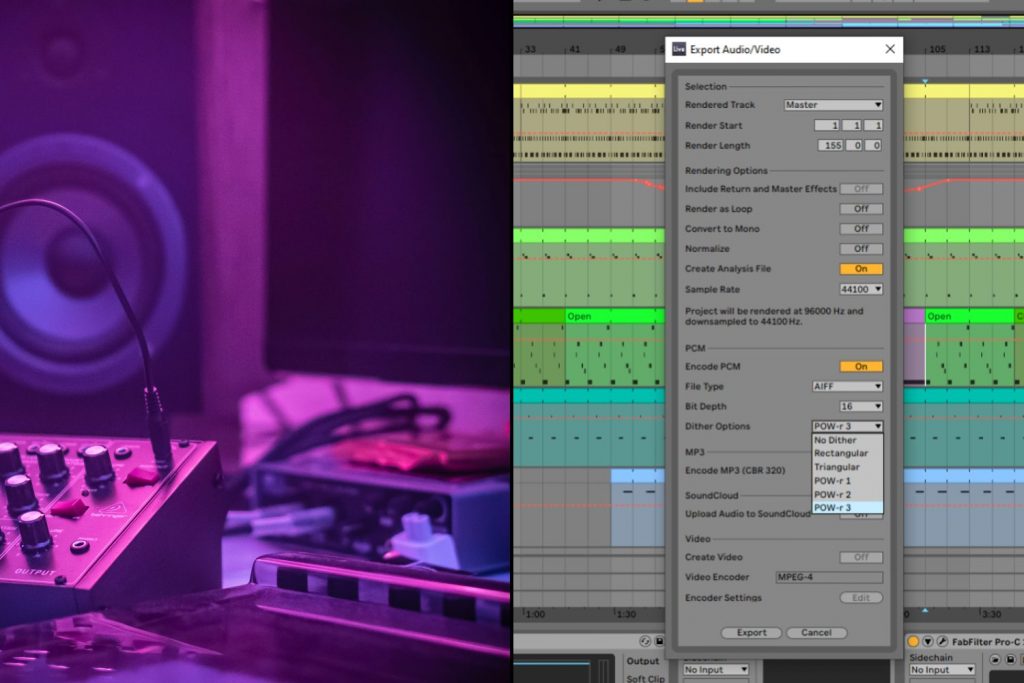Open the Rendered Track dropdown set to Master
The width and height of the screenshot is (1024, 683).
pos(833,104)
